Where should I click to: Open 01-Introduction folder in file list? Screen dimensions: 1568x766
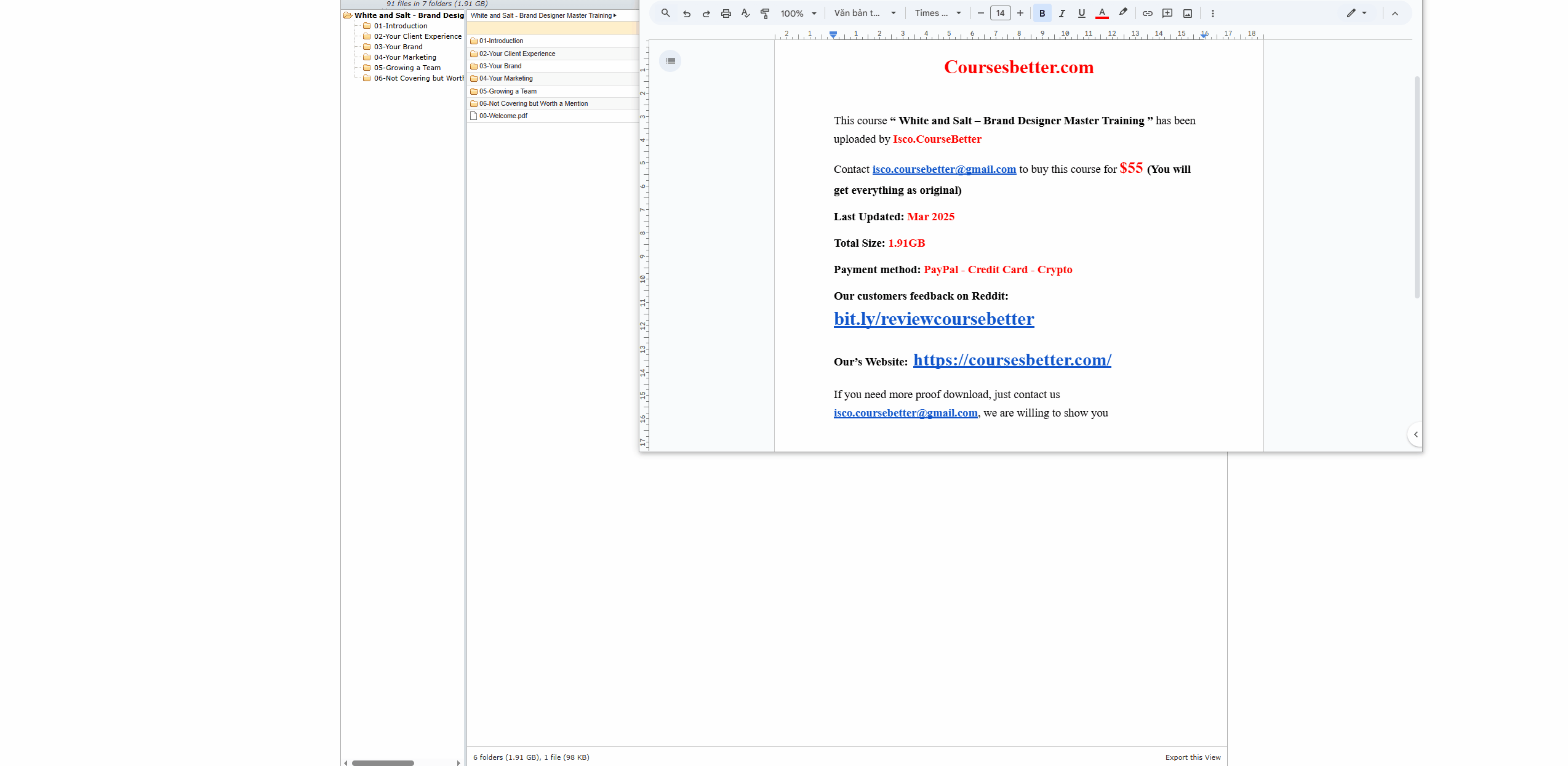tap(553, 41)
